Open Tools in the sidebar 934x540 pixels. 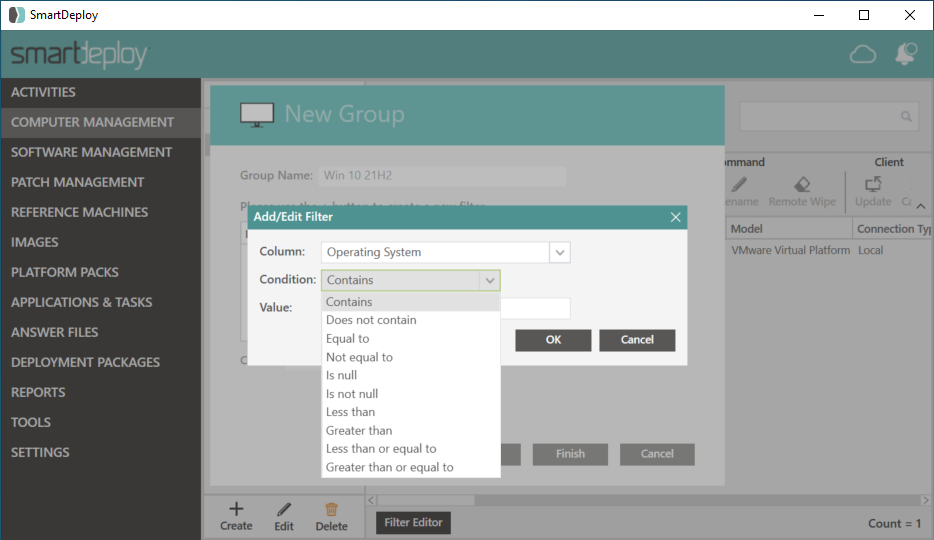tap(101, 423)
